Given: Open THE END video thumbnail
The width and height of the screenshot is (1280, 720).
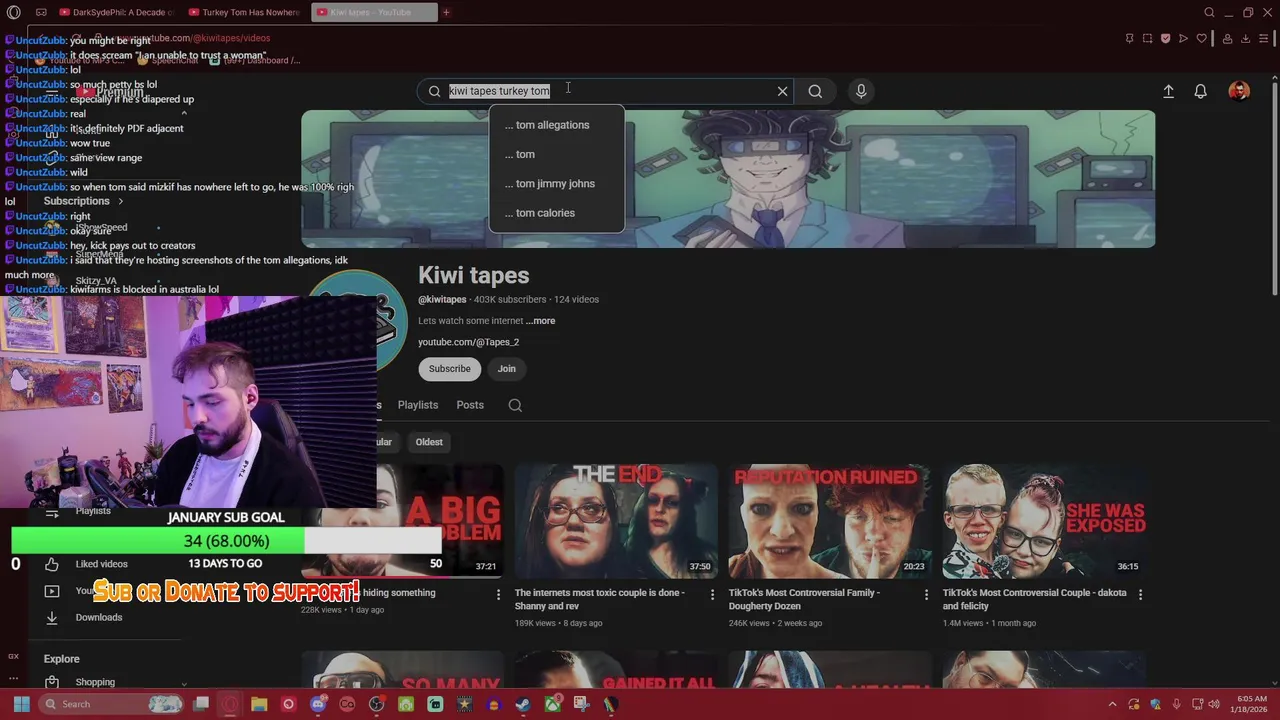Looking at the screenshot, I should tap(616, 521).
